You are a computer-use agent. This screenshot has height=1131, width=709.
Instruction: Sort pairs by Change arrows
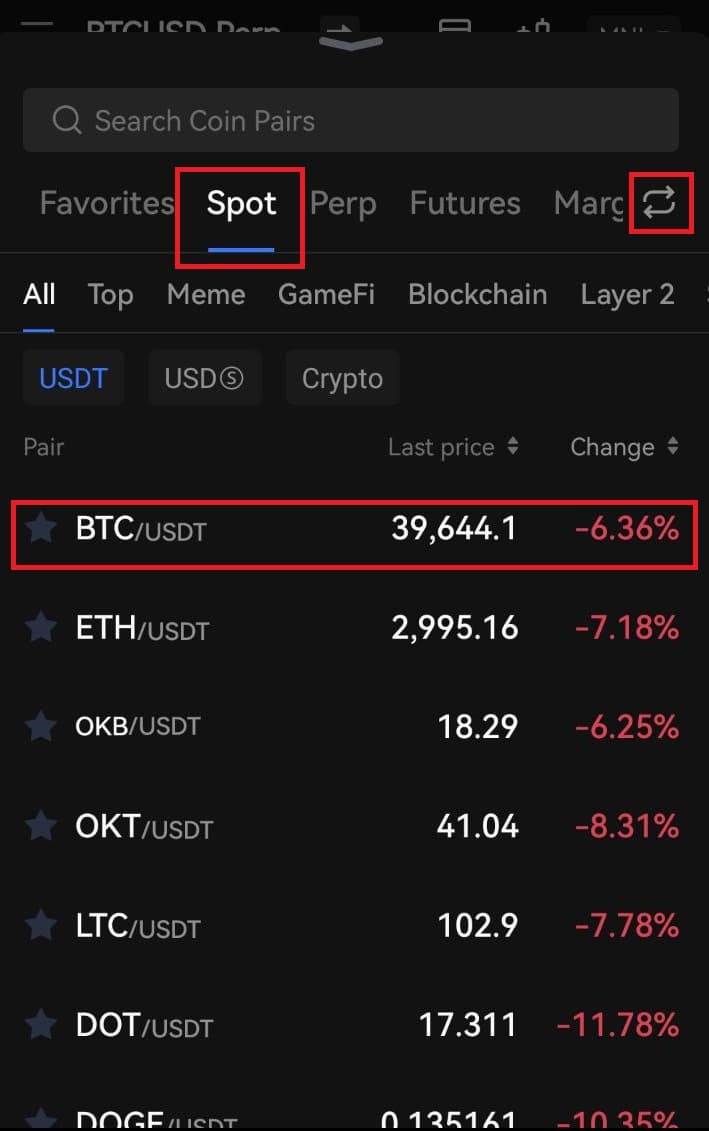673,446
